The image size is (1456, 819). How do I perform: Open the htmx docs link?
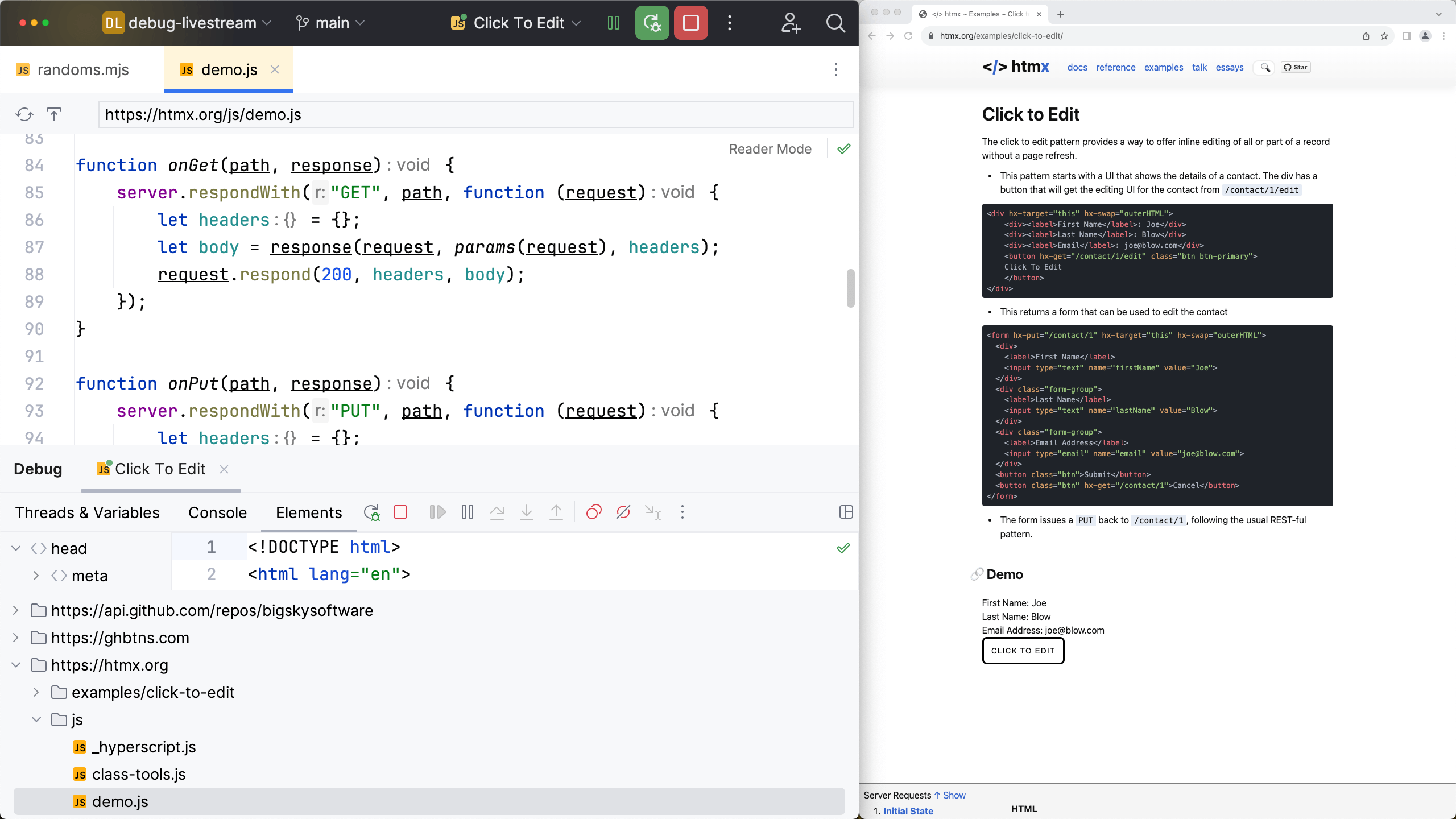coord(1077,67)
